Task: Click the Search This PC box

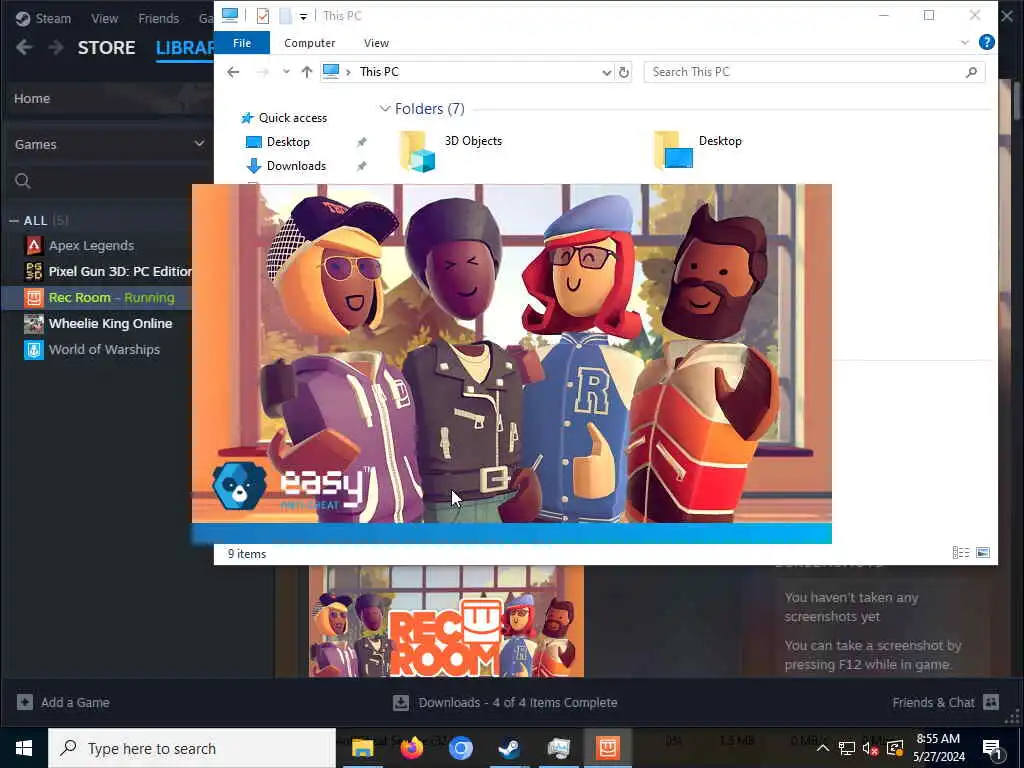Action: (814, 72)
